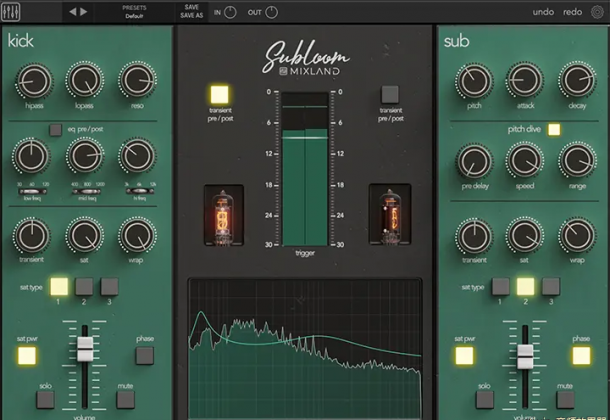This screenshot has width=610, height=420.
Task: Open the settings gear icon
Action: 598,12
